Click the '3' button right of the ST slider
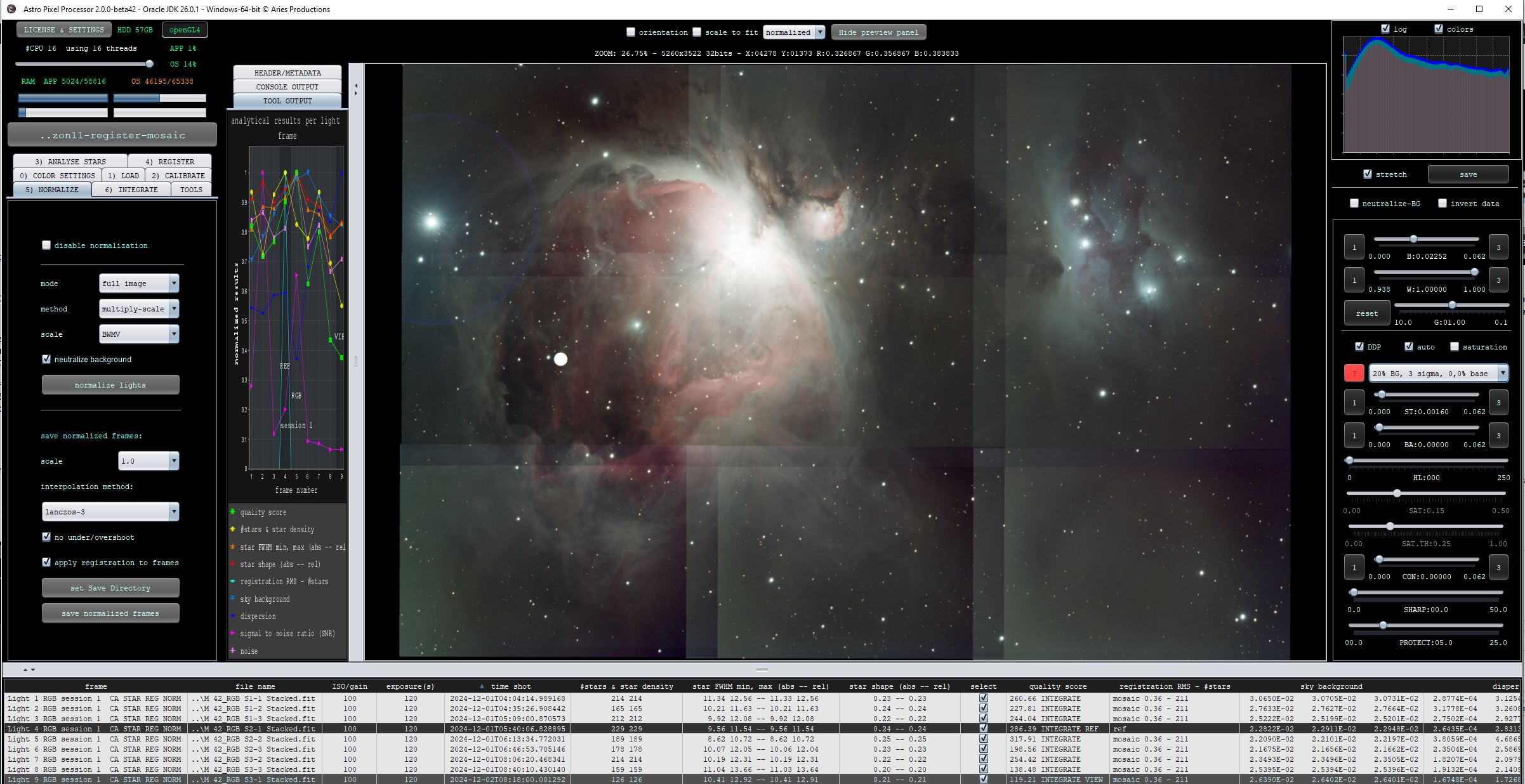Viewport: 1525px width, 784px height. pyautogui.click(x=1498, y=403)
